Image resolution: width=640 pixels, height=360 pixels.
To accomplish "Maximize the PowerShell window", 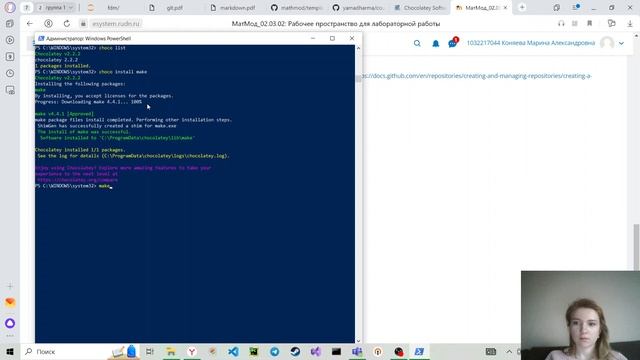I will click(x=332, y=38).
